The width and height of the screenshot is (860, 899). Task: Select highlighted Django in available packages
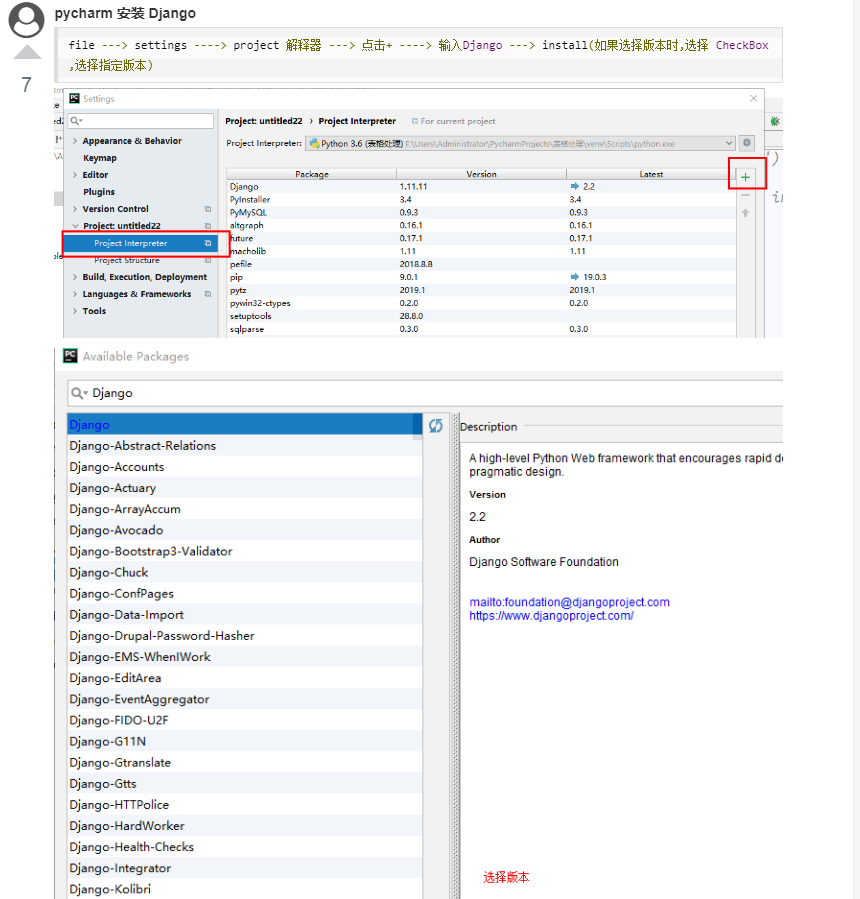[245, 425]
